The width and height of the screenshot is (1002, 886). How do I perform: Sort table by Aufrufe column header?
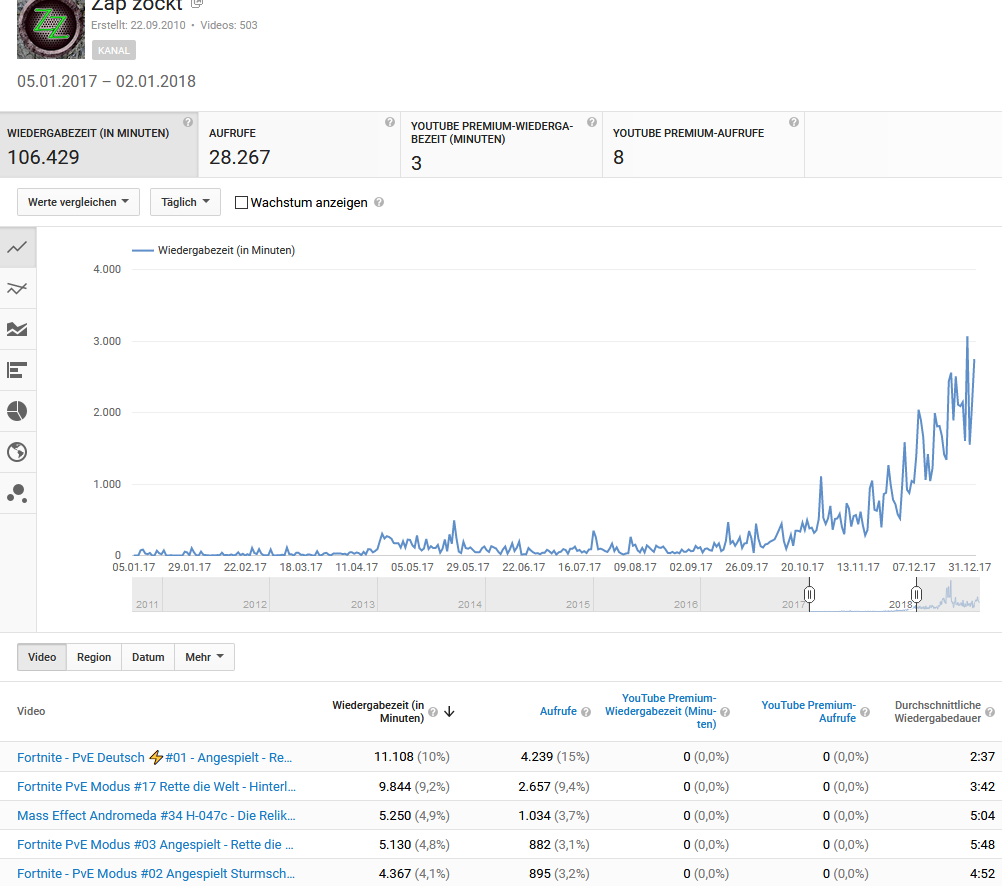tap(558, 712)
